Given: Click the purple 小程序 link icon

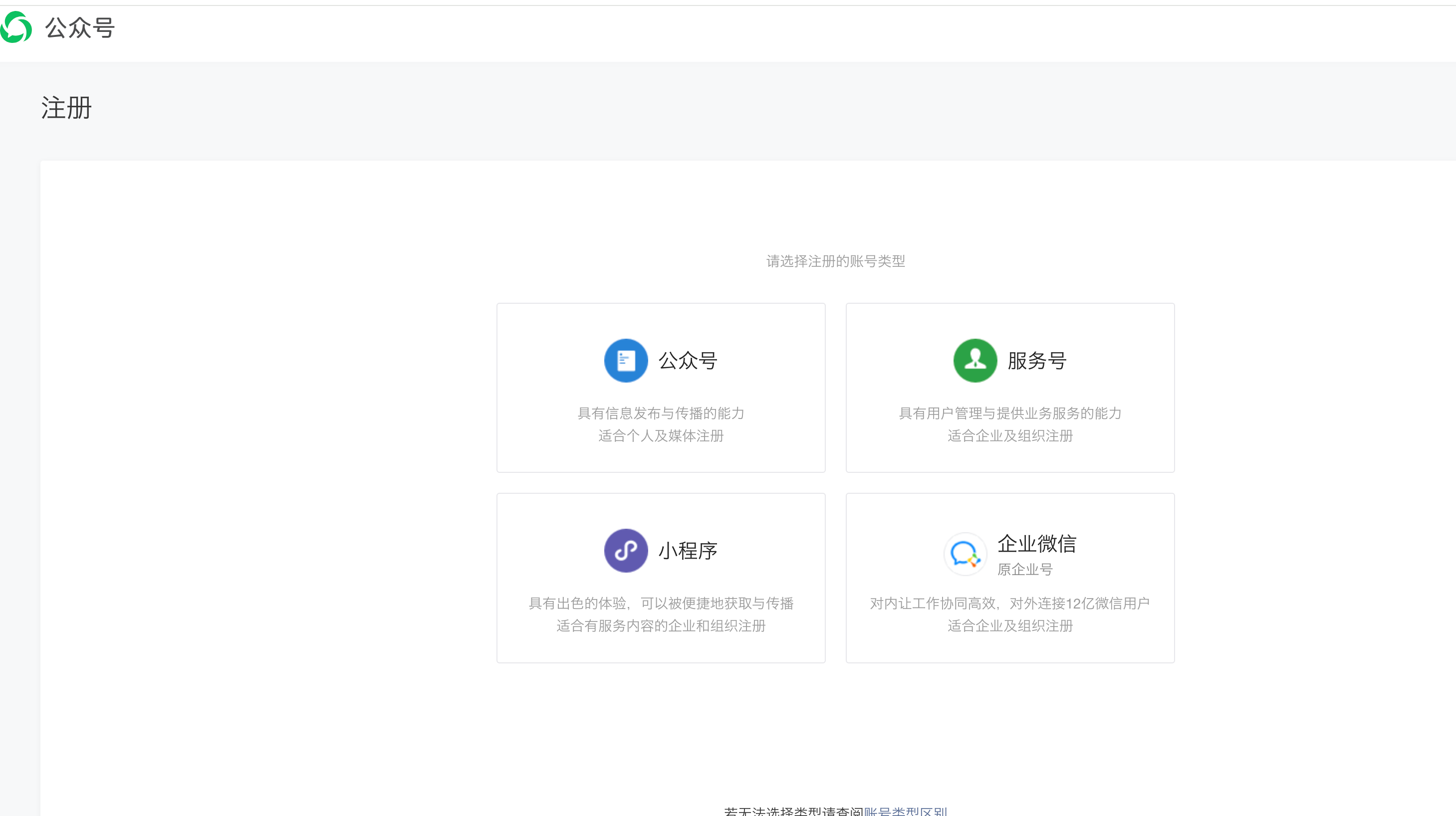Looking at the screenshot, I should [x=626, y=551].
